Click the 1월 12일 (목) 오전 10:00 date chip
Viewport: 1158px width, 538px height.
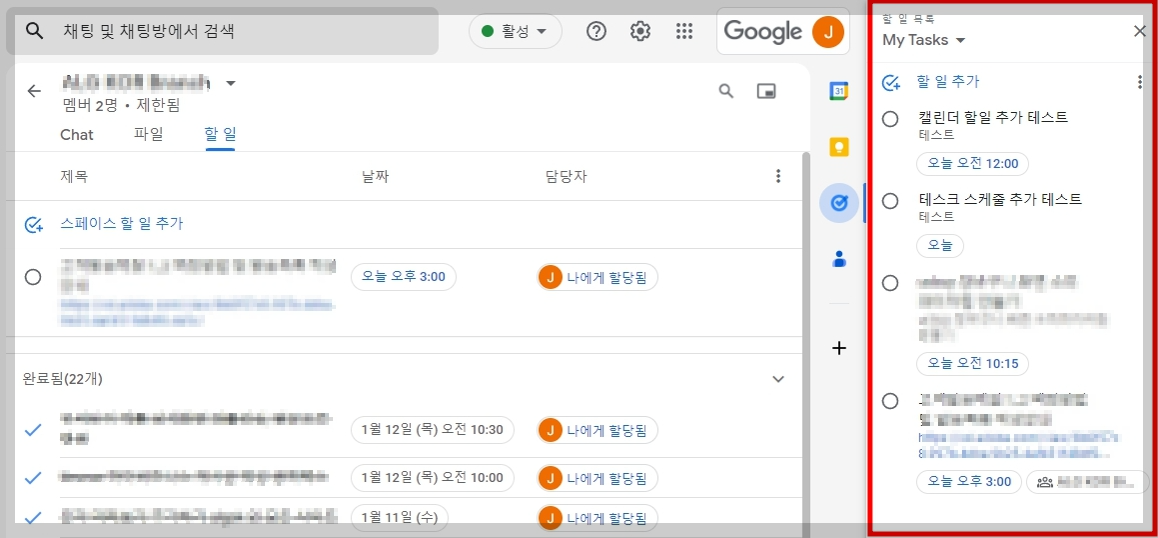(432, 477)
